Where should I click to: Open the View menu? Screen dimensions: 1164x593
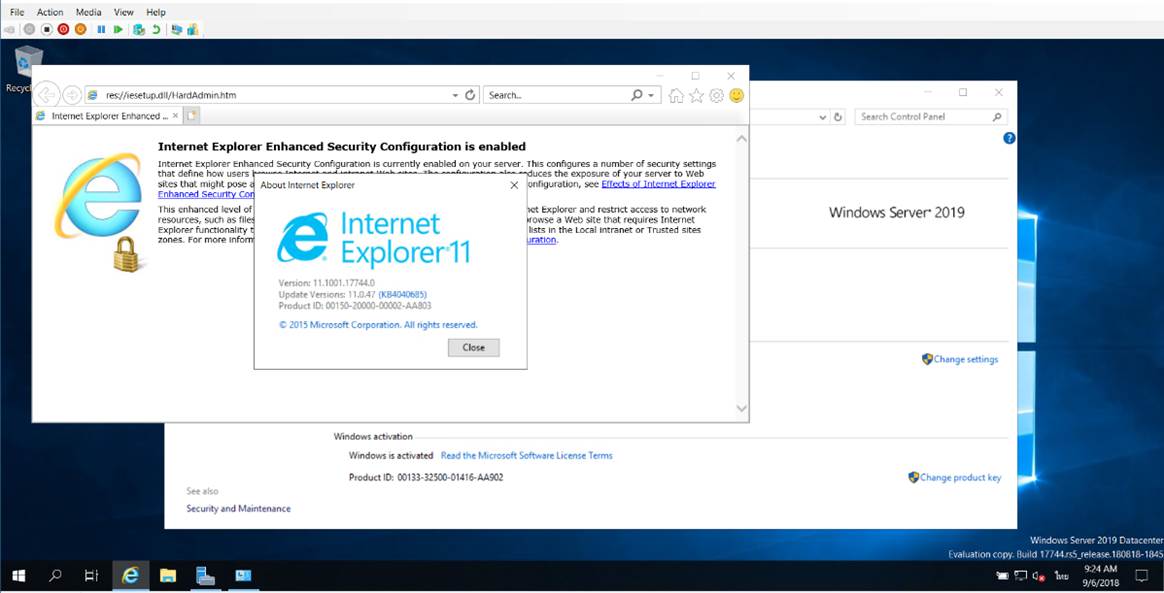[124, 12]
